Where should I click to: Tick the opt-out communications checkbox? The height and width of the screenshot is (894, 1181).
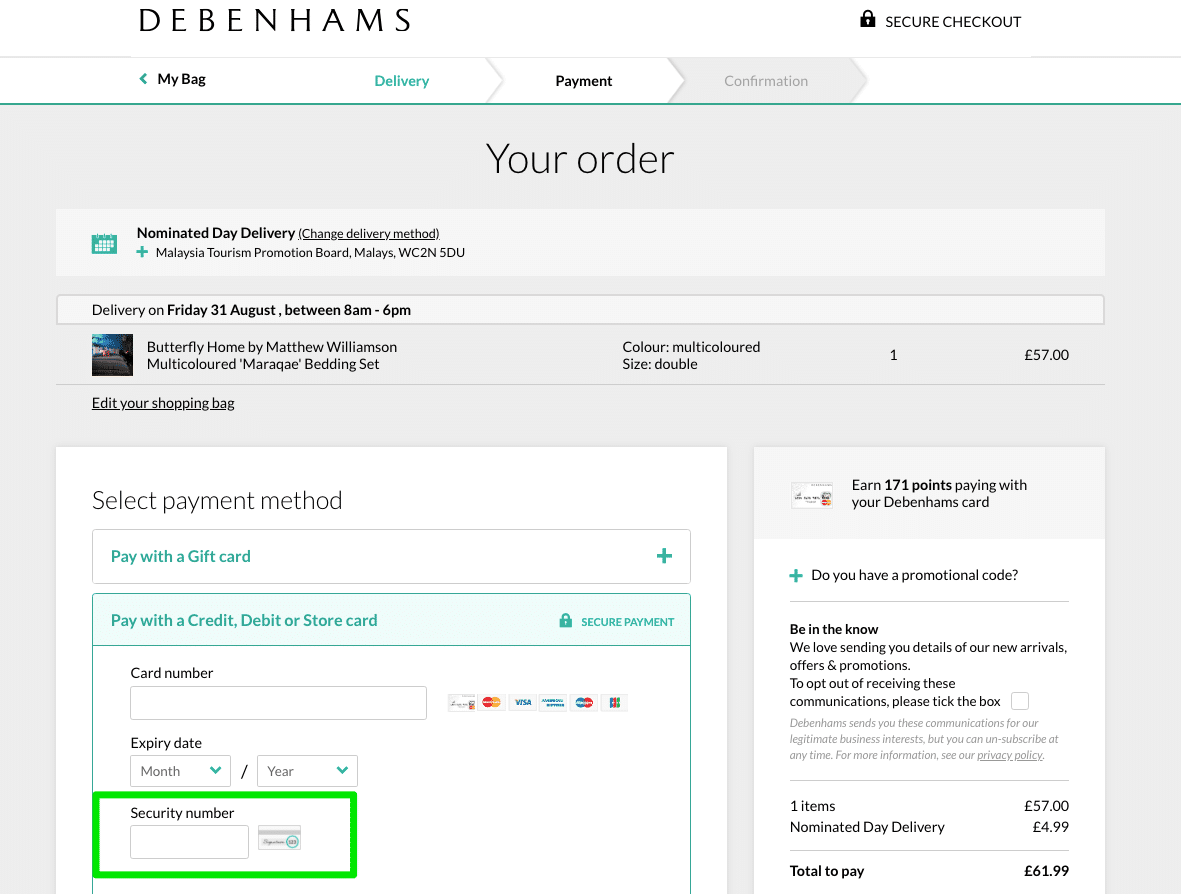click(x=1020, y=701)
